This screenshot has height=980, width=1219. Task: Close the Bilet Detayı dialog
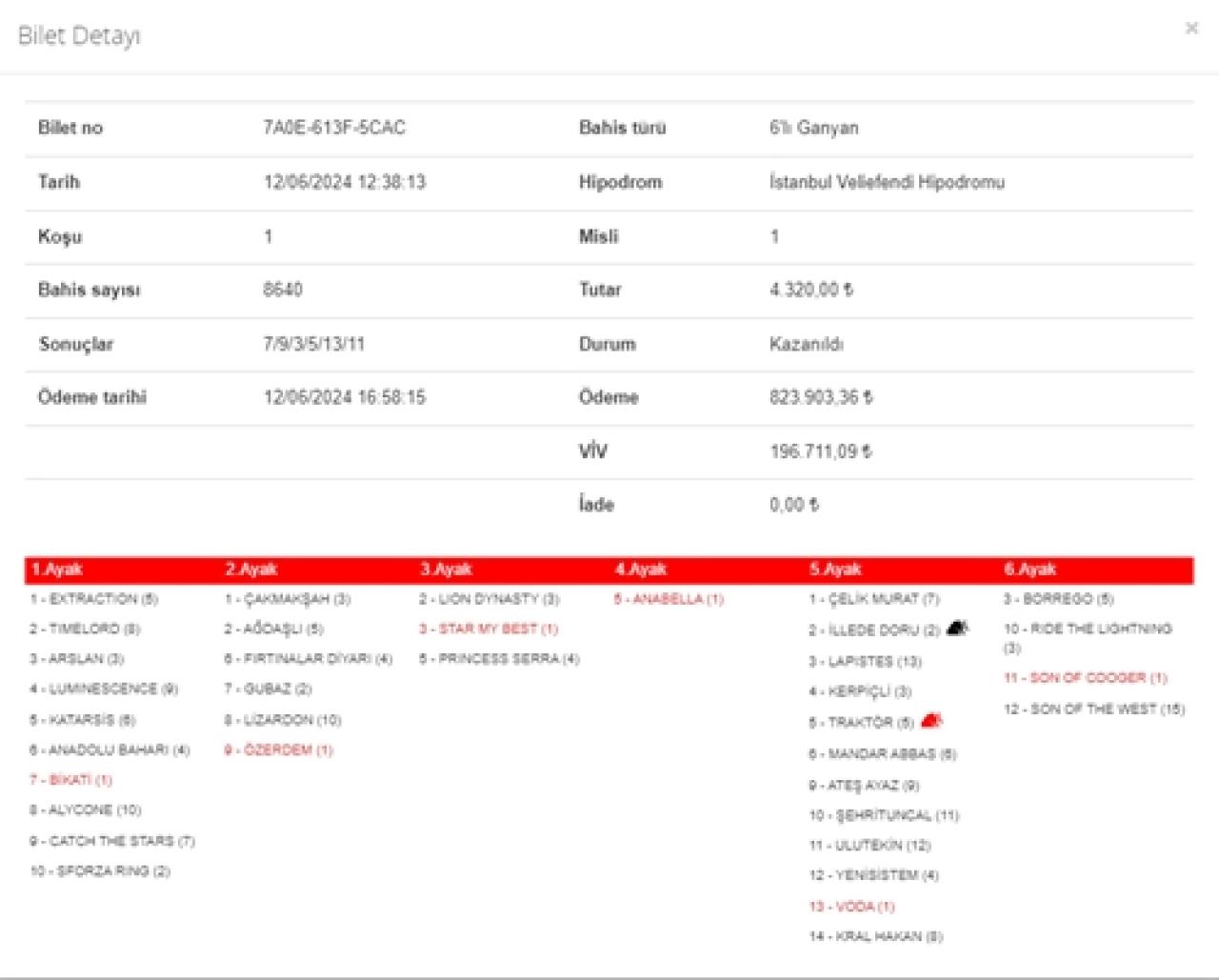(1190, 29)
